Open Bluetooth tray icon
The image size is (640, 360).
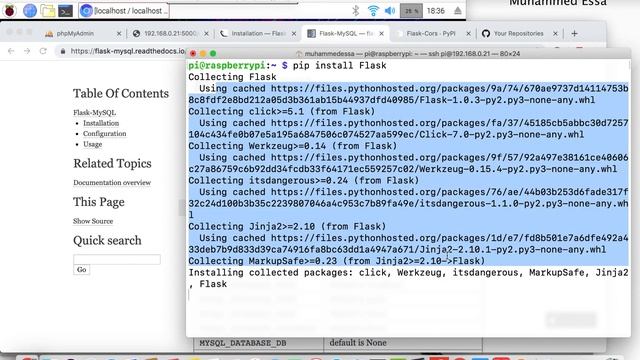click(x=356, y=11)
